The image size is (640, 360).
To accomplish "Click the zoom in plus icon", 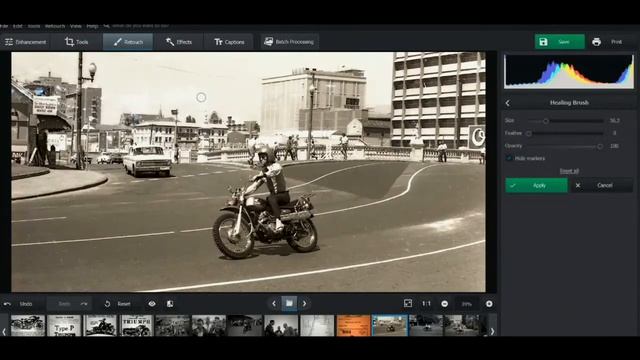I will (x=489, y=304).
